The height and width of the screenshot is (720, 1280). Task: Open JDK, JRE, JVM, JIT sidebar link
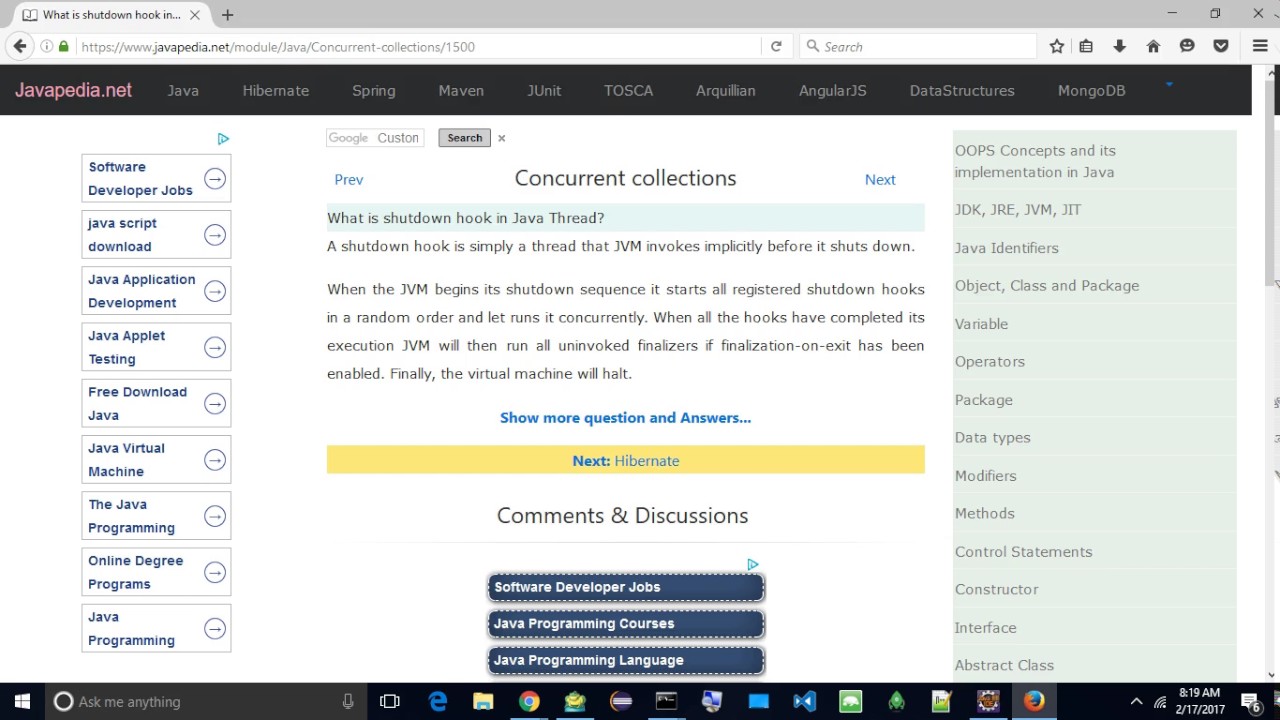(1018, 210)
